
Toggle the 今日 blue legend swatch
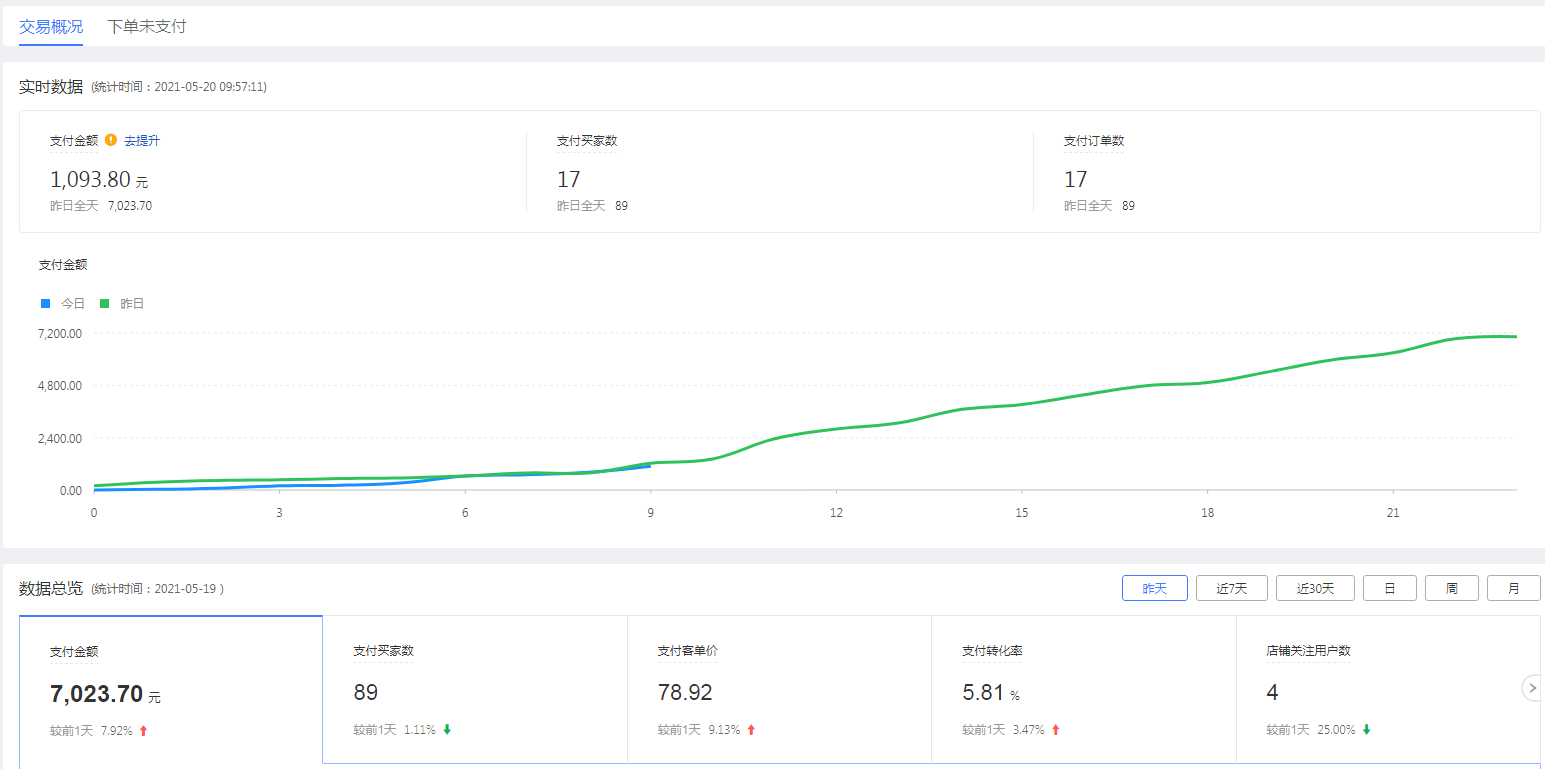45,303
